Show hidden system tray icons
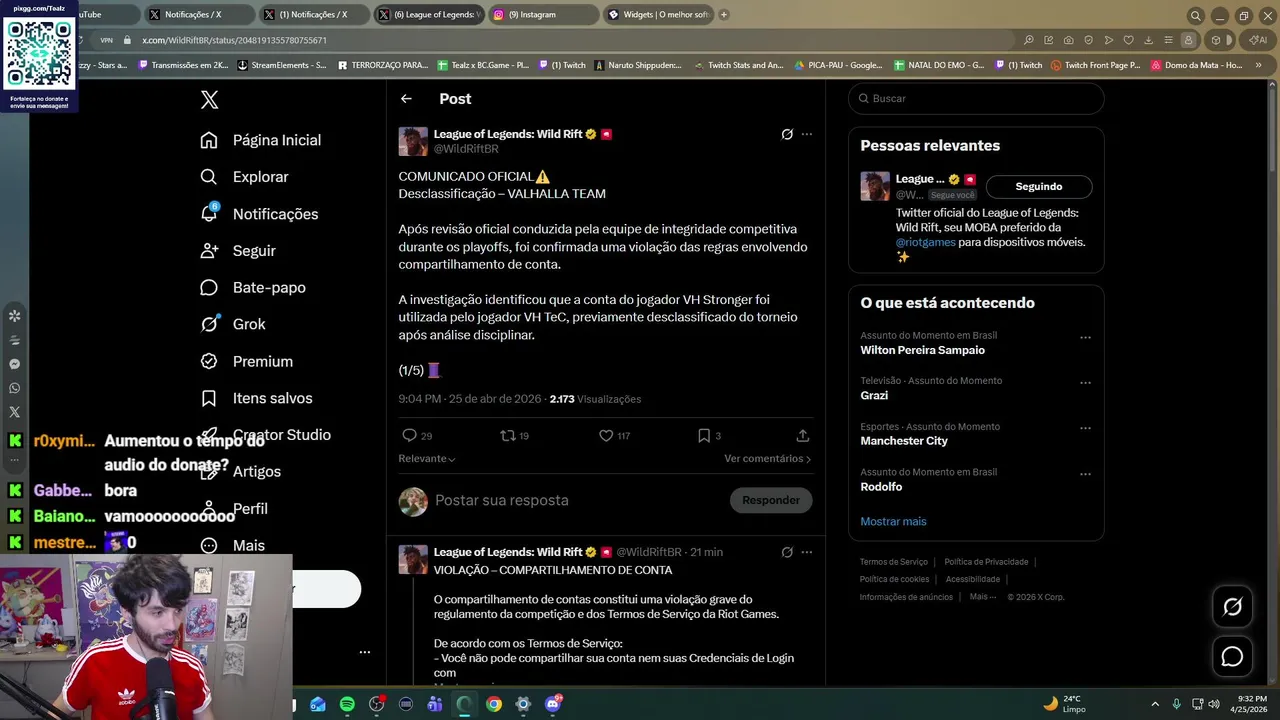 1155,704
